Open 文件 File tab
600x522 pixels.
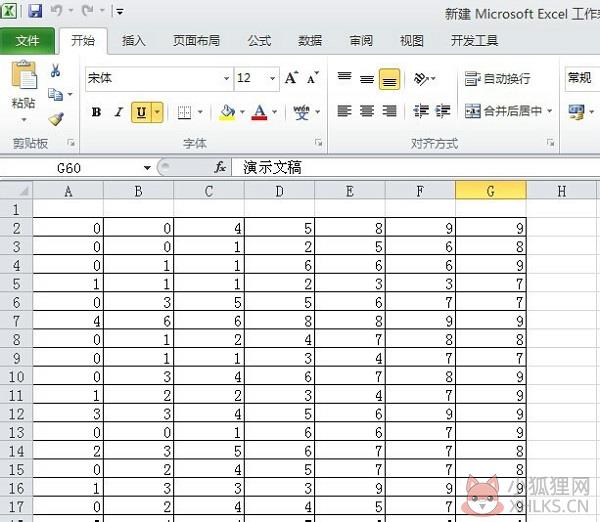[27, 41]
